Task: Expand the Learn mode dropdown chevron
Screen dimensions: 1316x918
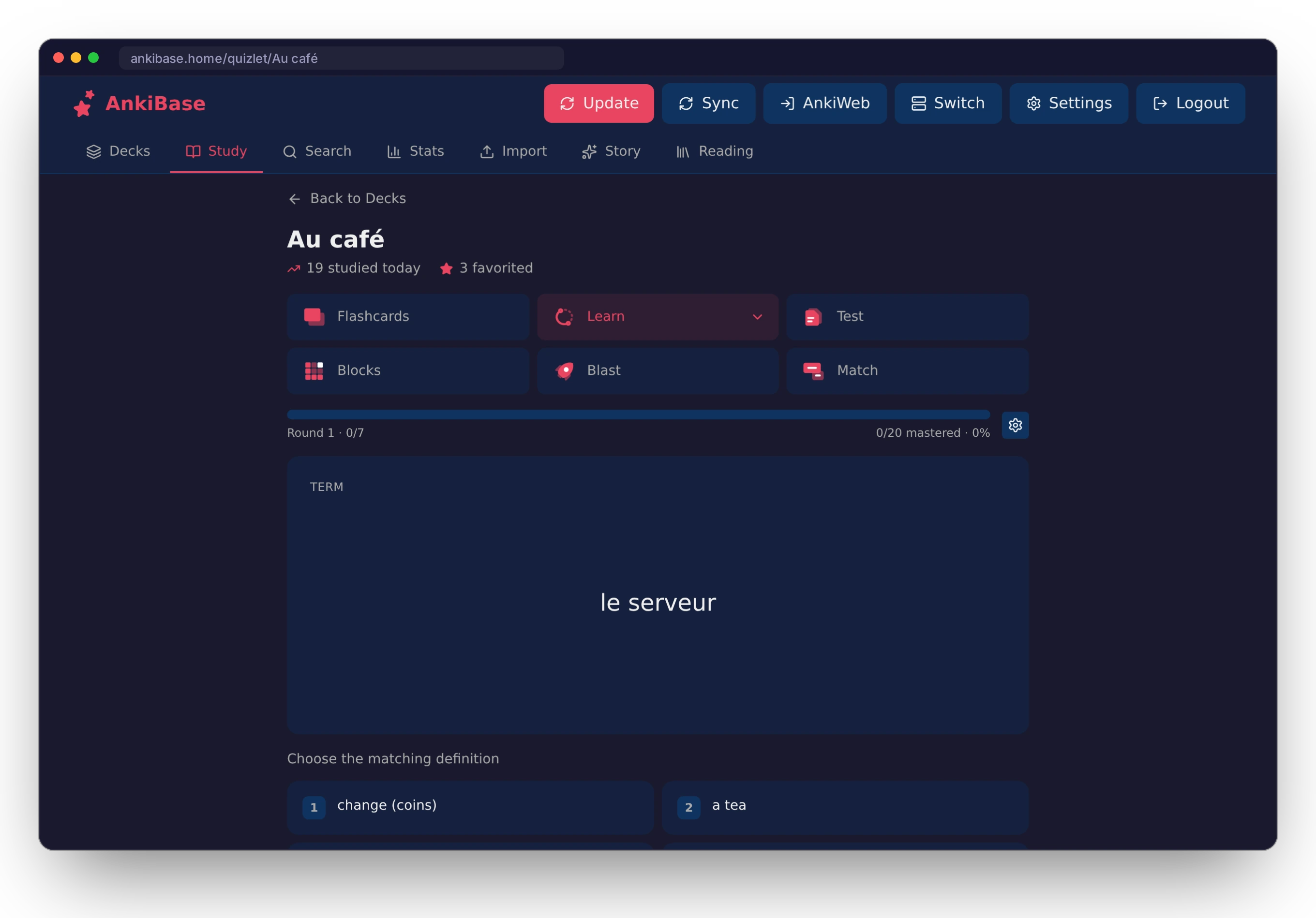Action: tap(757, 317)
